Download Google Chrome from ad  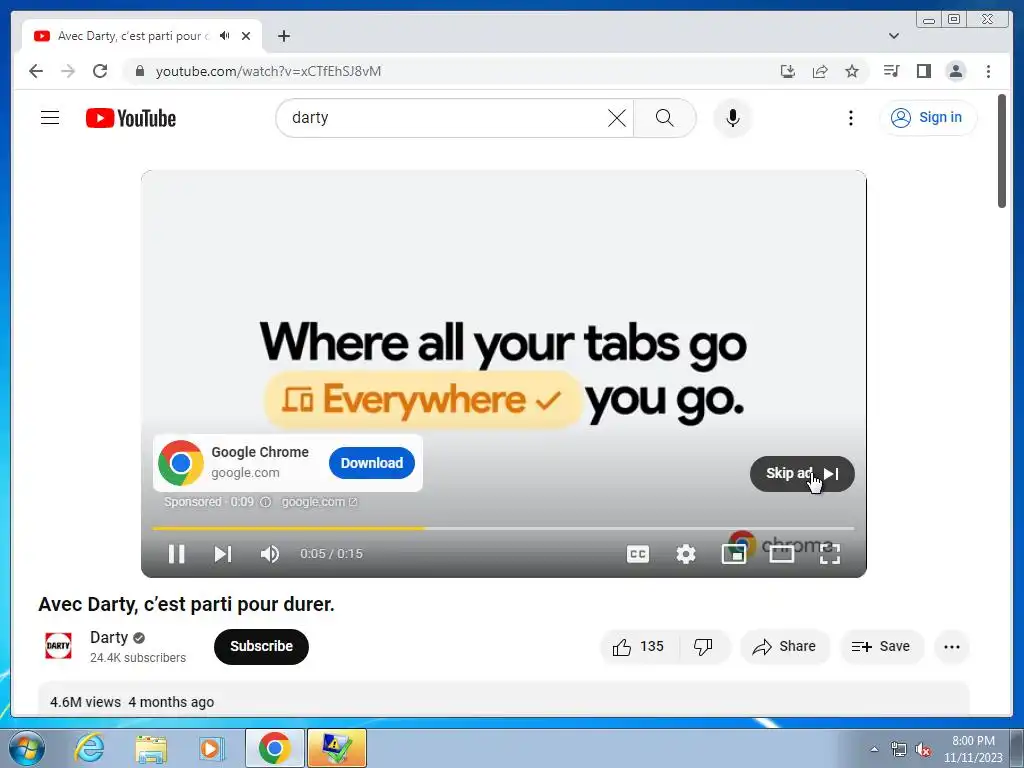pos(372,463)
